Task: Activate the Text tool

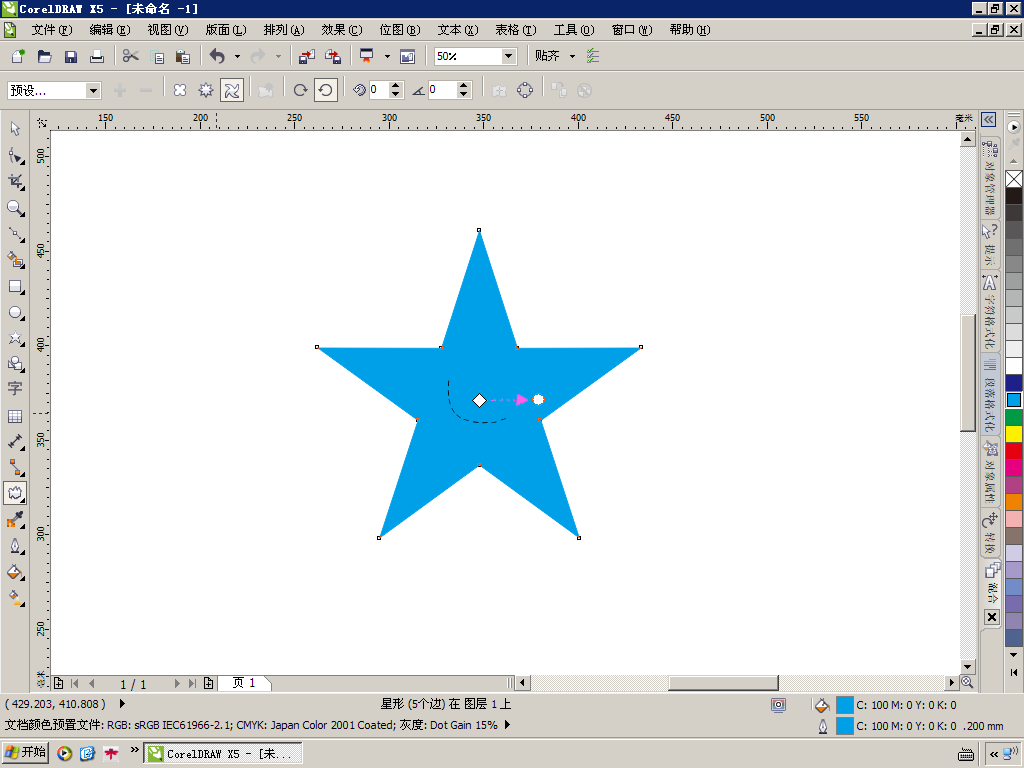Action: tap(15, 389)
